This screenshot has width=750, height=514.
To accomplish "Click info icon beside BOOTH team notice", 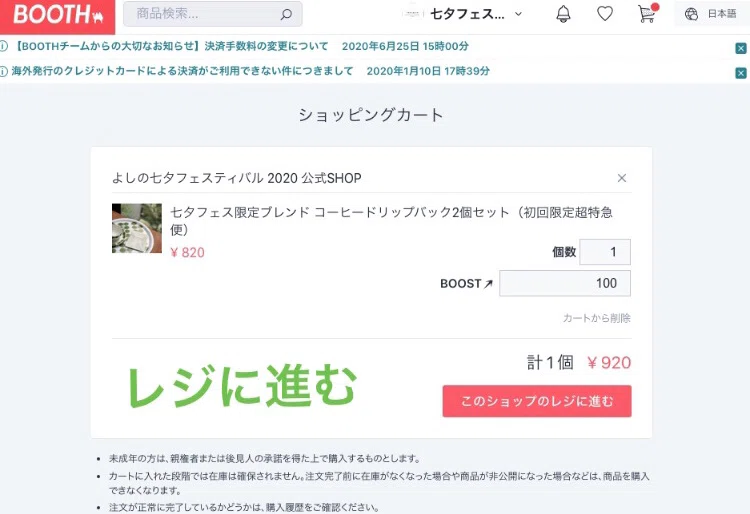I will [x=4, y=46].
